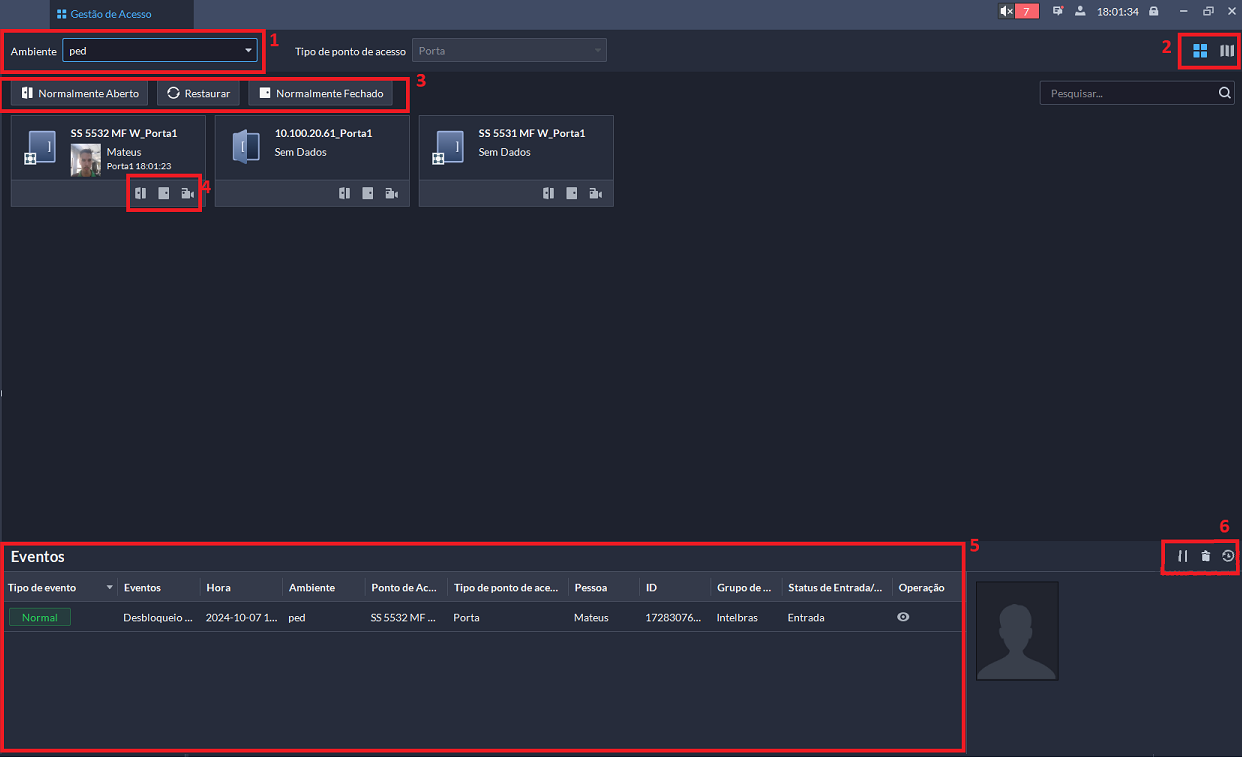Image resolution: width=1242 pixels, height=757 pixels.
Task: Pause event list refresh
Action: click(x=1183, y=556)
